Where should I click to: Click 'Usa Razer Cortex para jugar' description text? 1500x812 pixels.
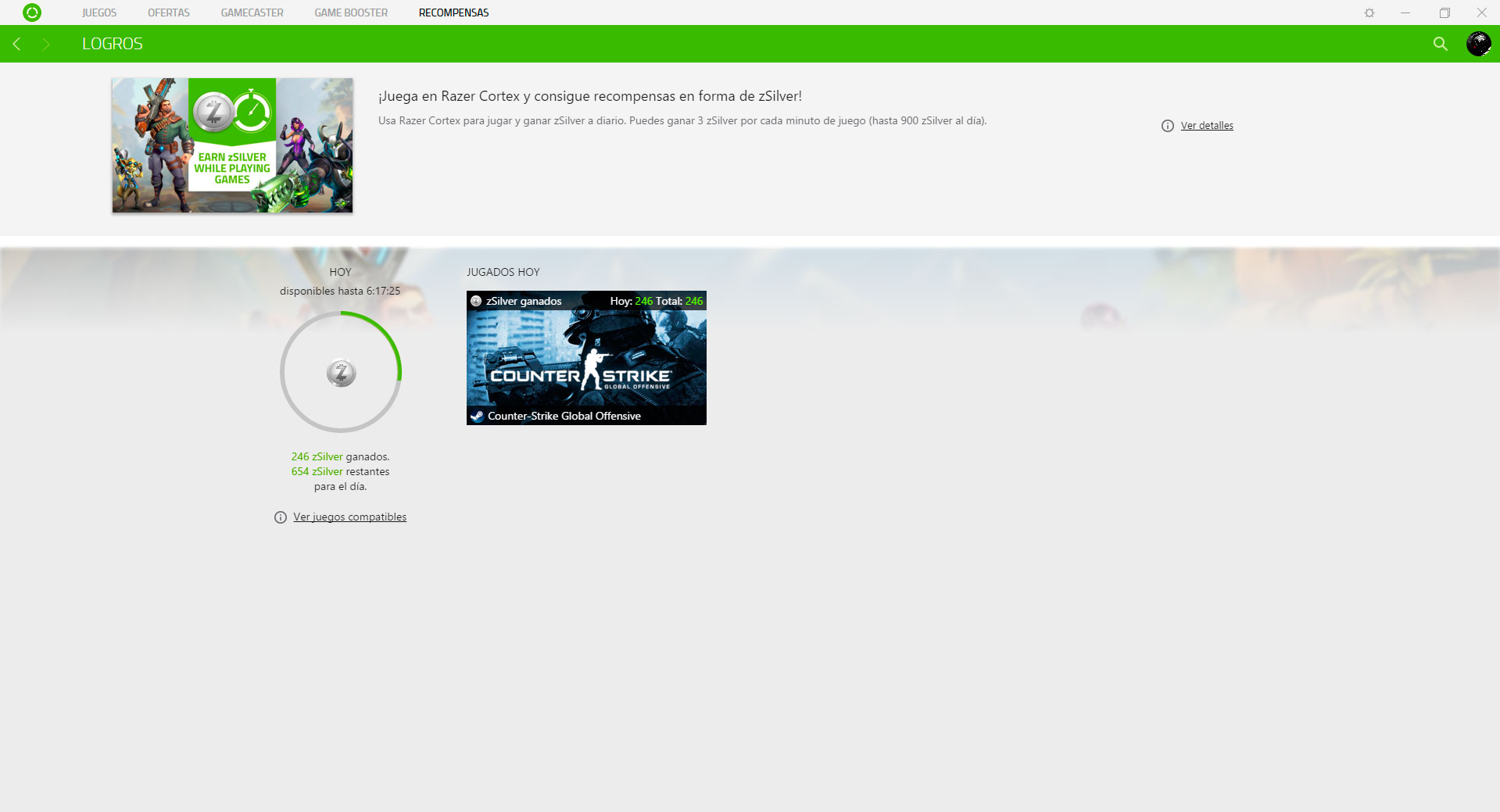coord(682,121)
